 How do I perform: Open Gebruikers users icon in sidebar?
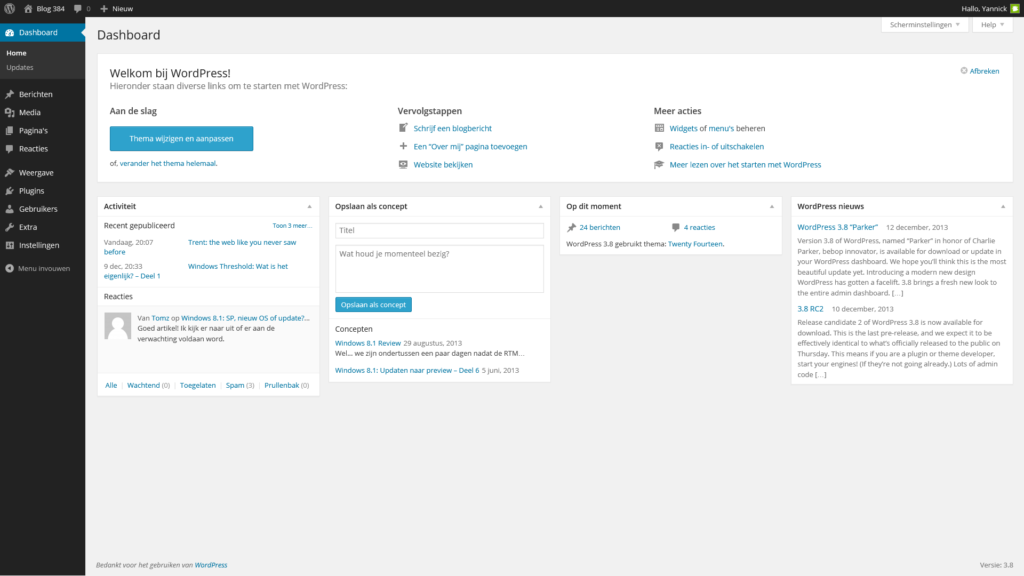point(10,209)
